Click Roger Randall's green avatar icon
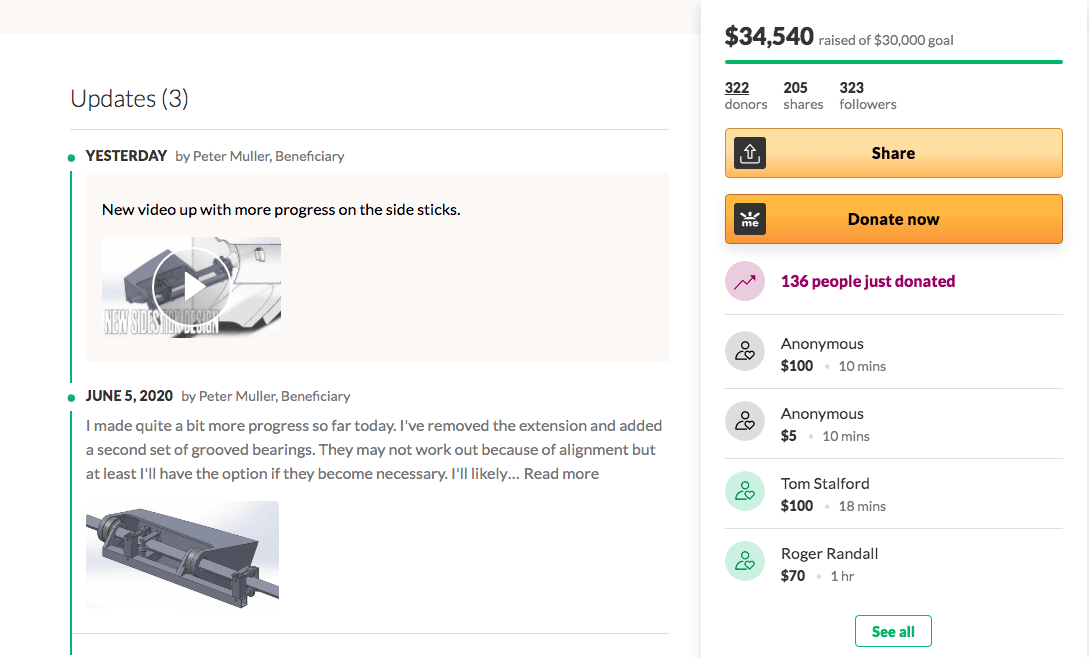This screenshot has height=658, width=1089. [x=744, y=561]
